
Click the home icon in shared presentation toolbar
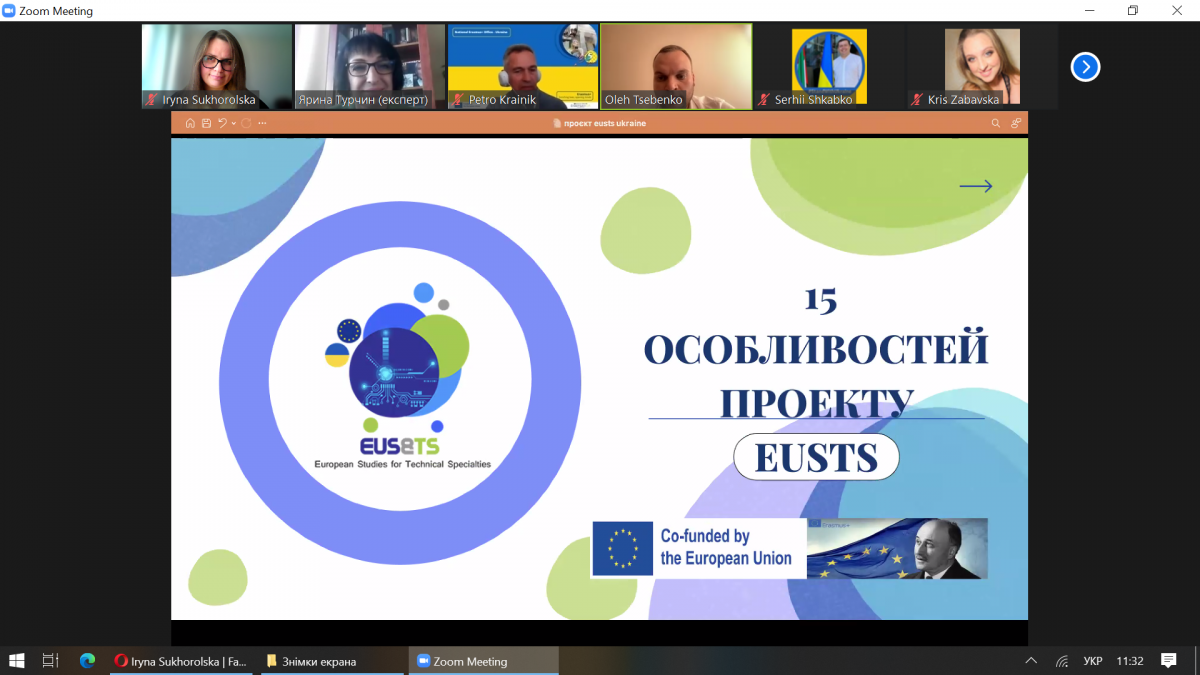(190, 123)
